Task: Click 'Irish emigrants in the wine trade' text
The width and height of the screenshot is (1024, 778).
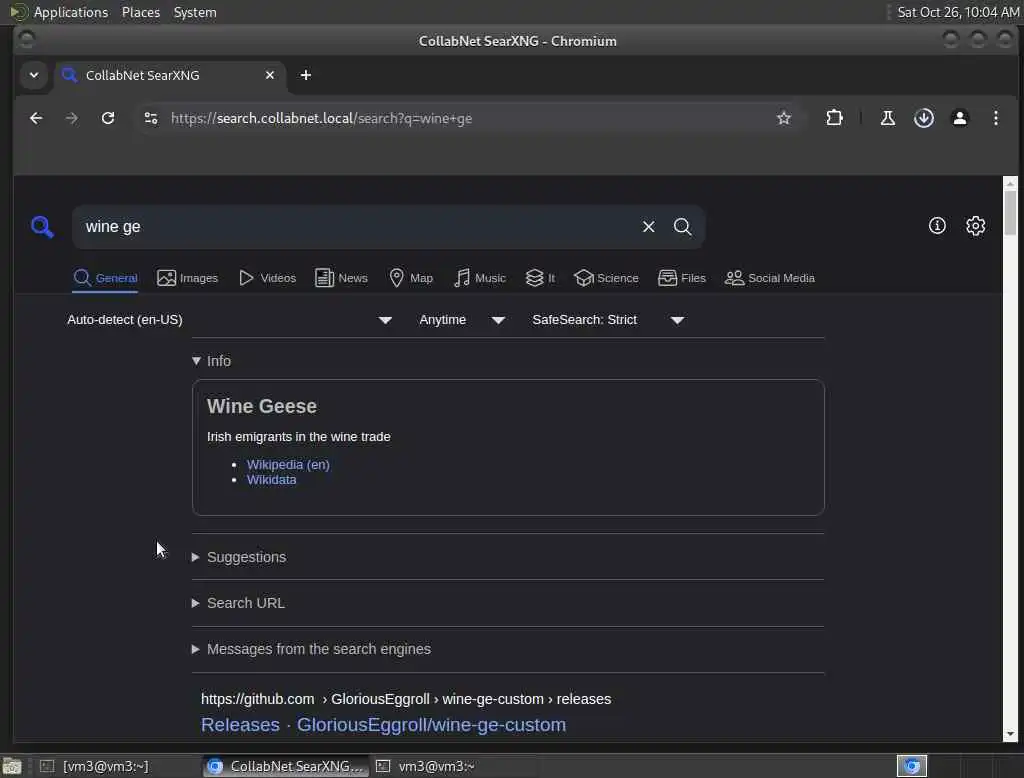Action: click(298, 437)
